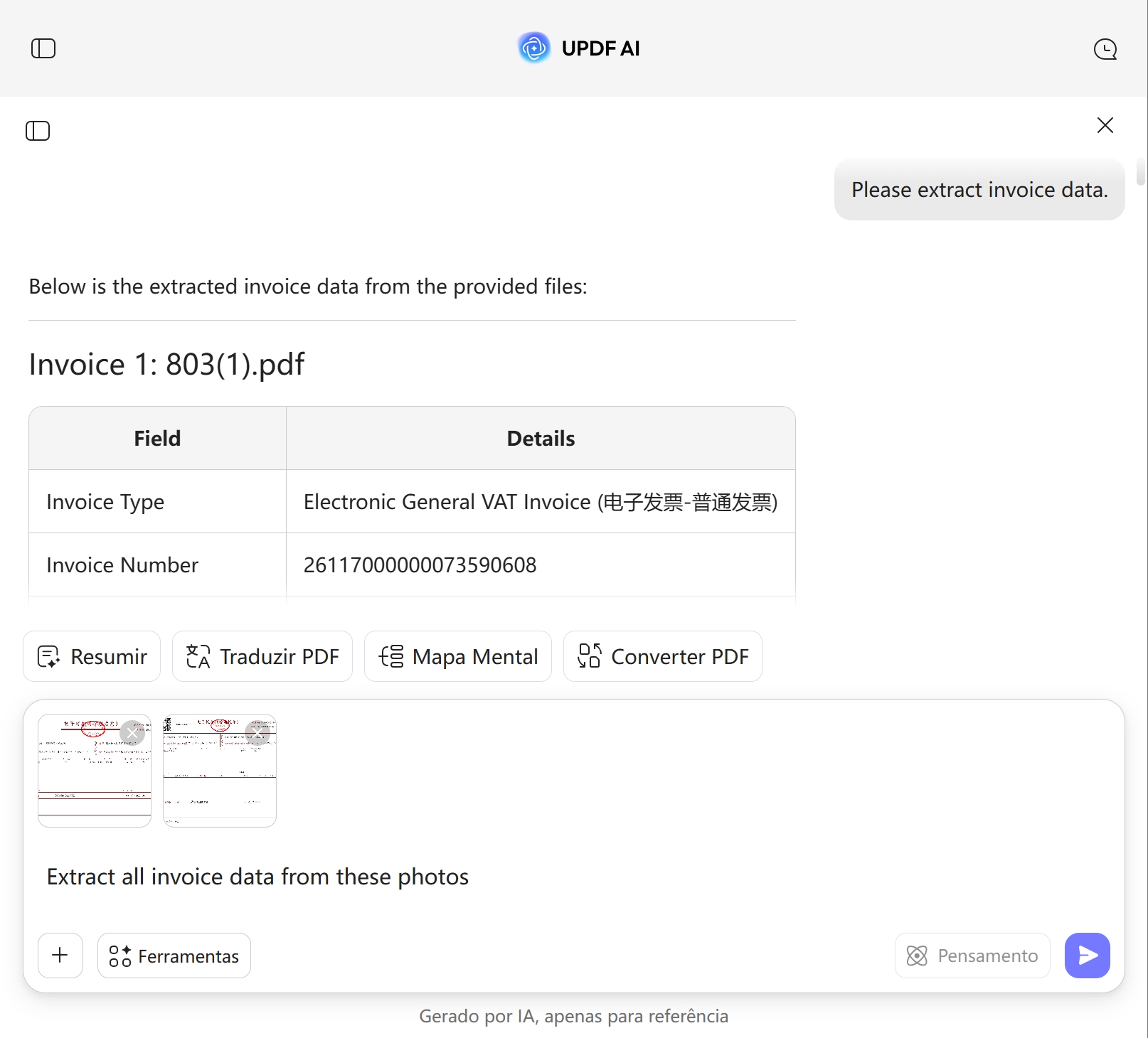Open the Ferramentas tools menu
Image resolution: width=1148 pixels, height=1038 pixels.
click(174, 956)
